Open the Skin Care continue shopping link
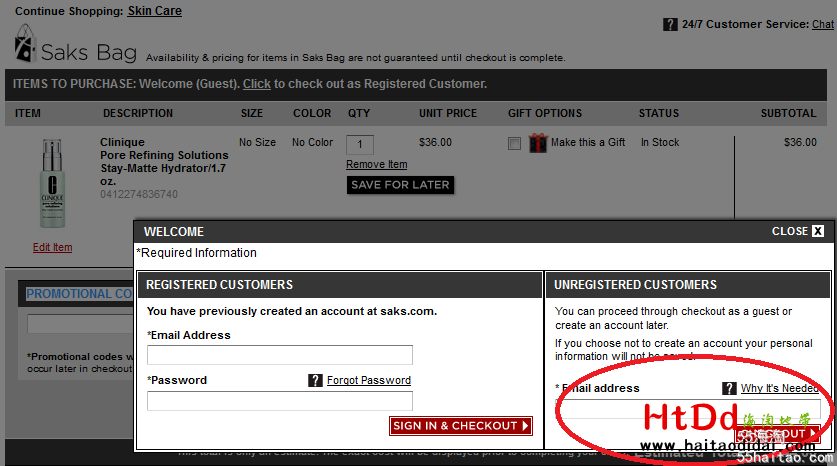The width and height of the screenshot is (837, 466). click(x=154, y=11)
